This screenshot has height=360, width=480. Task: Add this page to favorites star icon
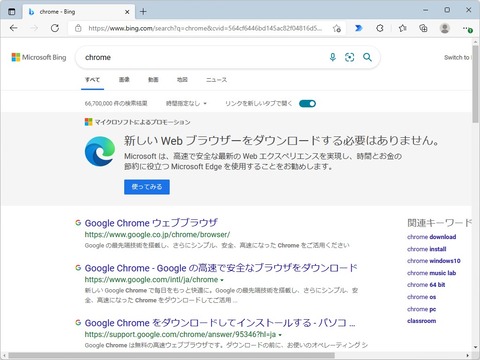[337, 28]
